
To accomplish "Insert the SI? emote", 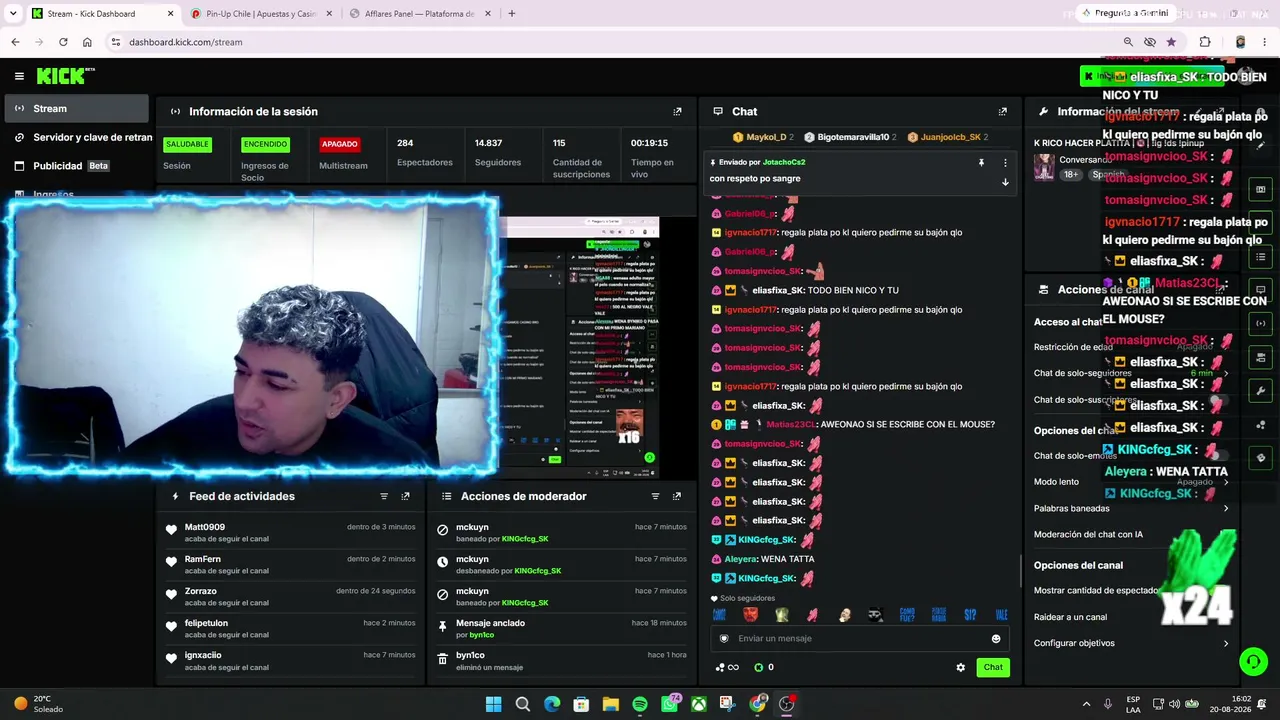I will click(x=970, y=614).
